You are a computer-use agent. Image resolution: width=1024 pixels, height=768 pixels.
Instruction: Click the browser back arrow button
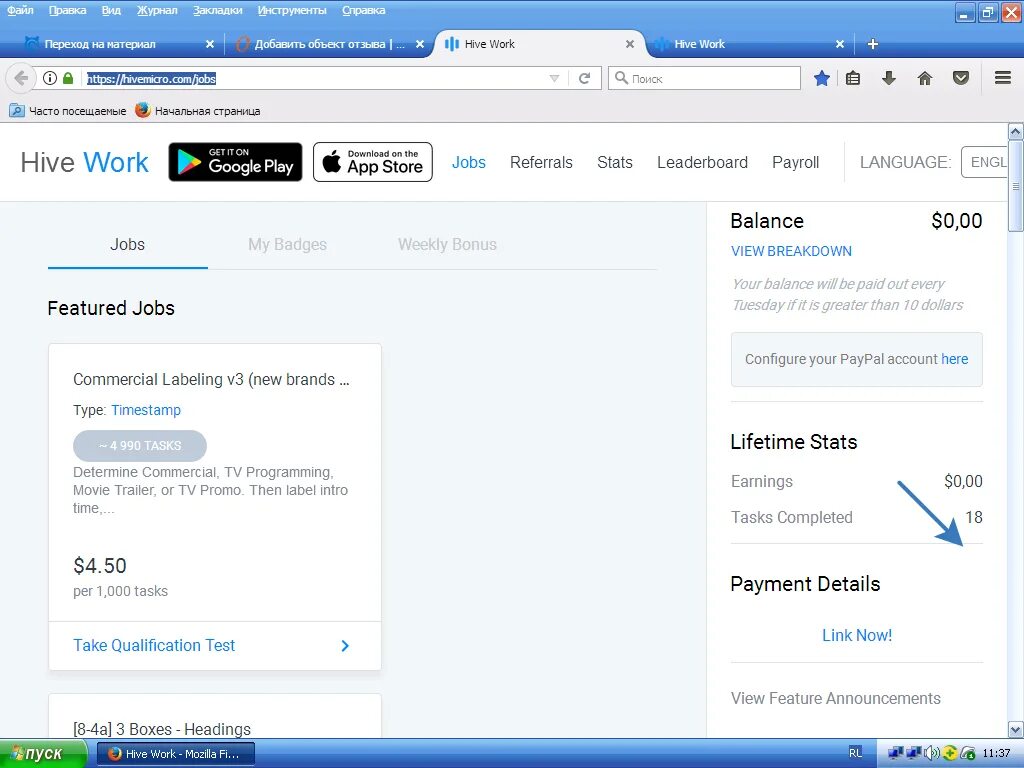pyautogui.click(x=20, y=78)
